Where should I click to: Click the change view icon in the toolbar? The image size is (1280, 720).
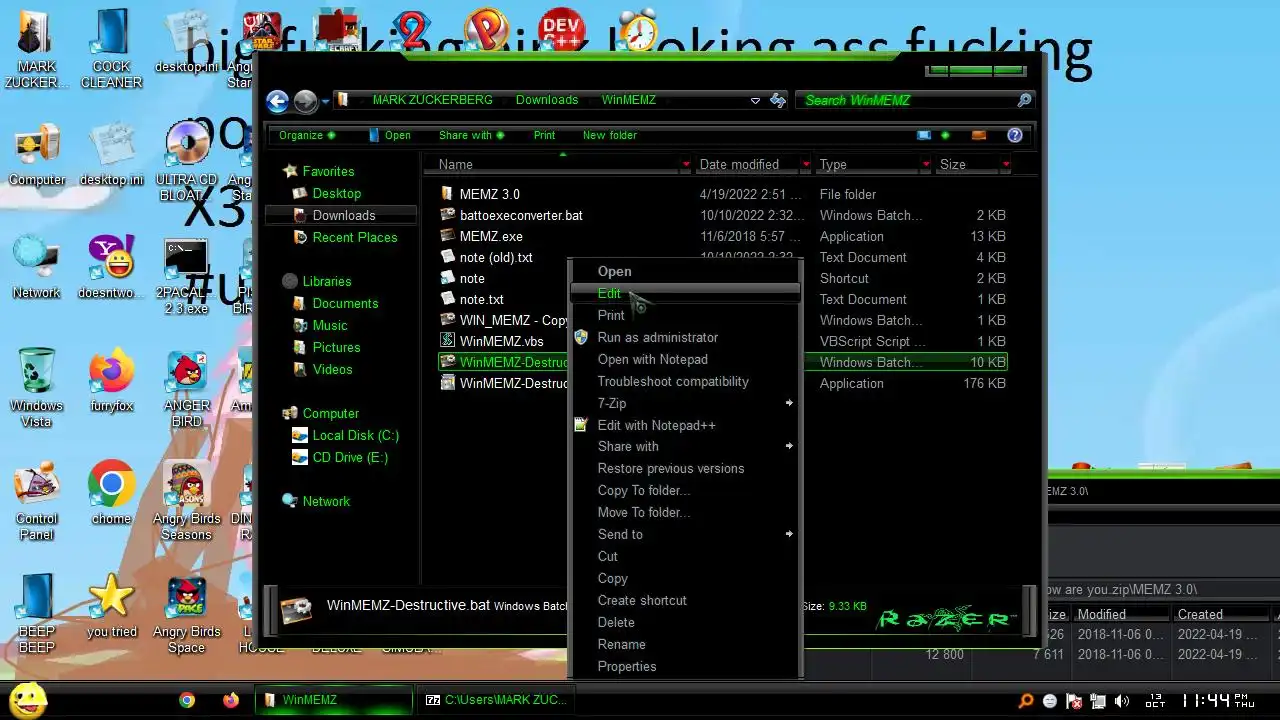click(x=924, y=135)
